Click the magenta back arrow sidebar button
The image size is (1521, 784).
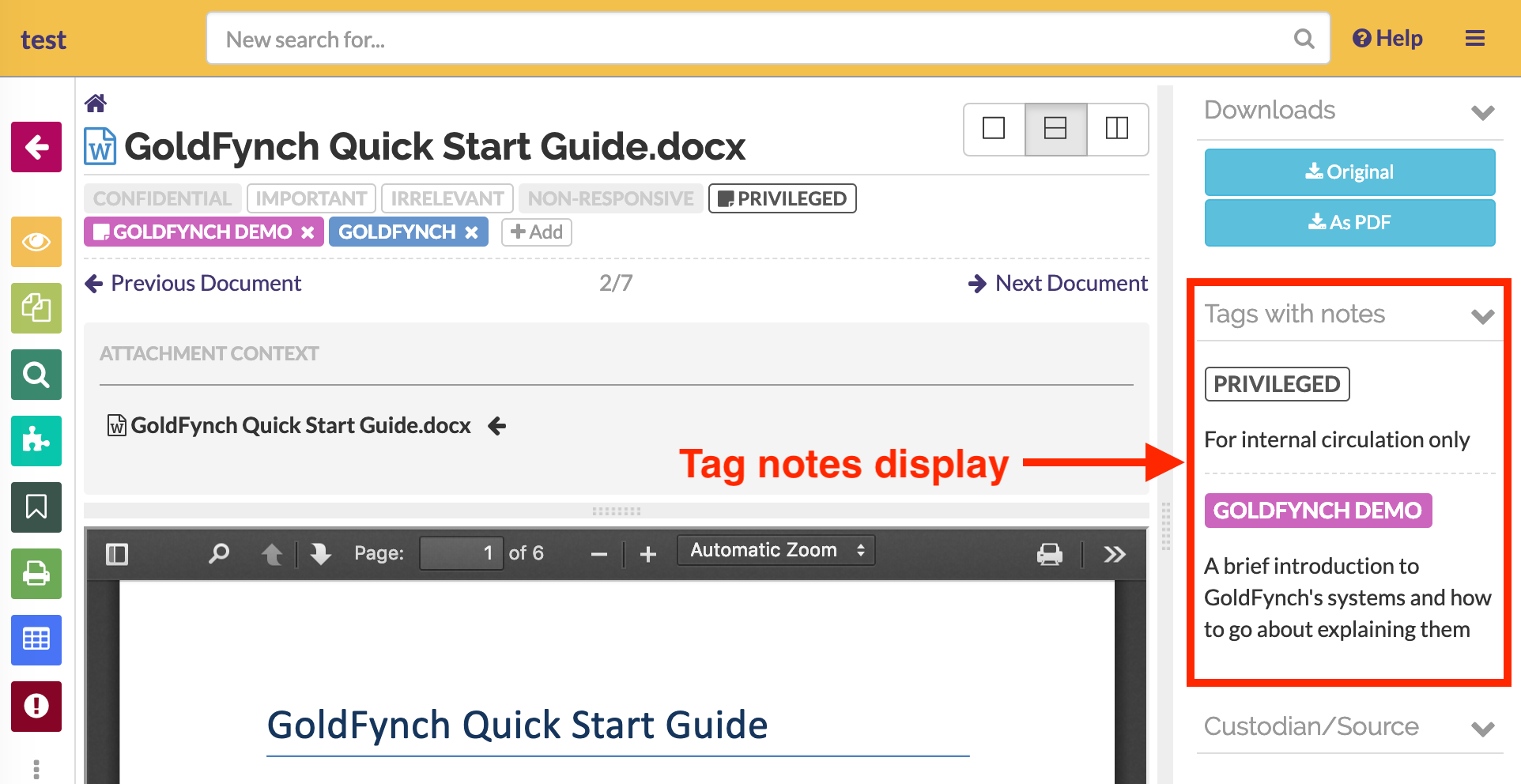coord(36,147)
